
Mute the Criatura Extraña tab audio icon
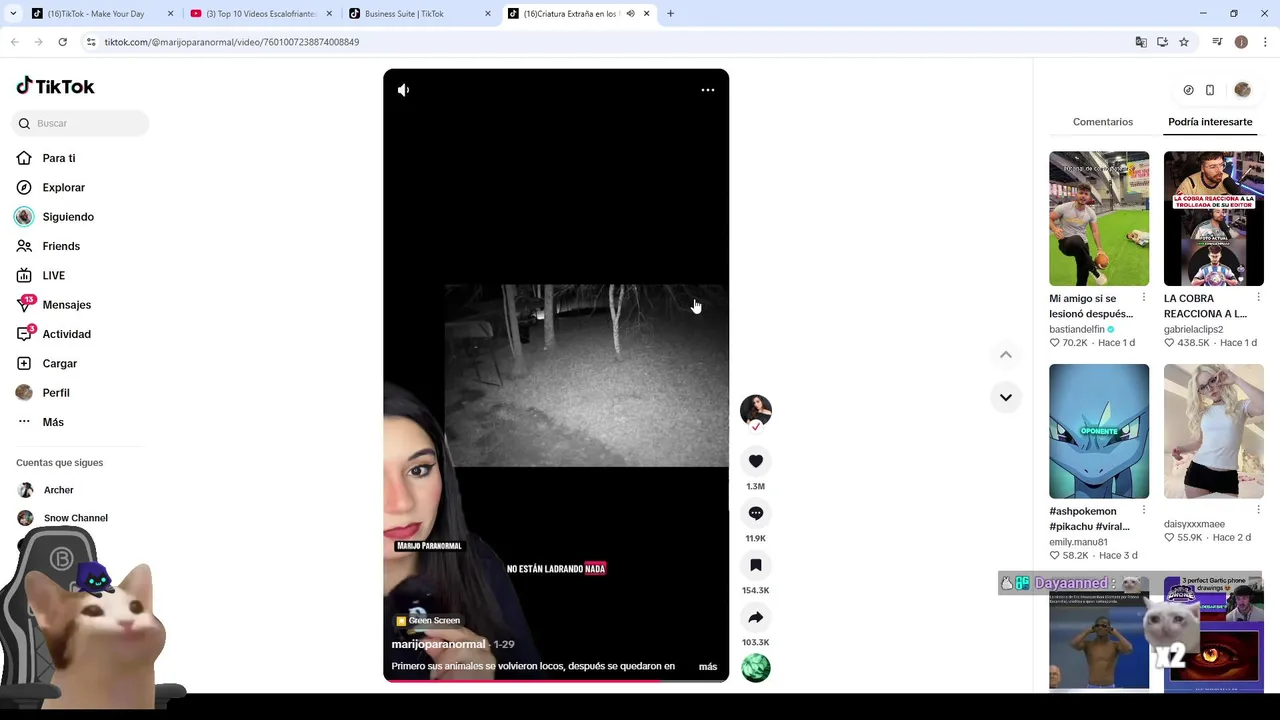point(630,14)
